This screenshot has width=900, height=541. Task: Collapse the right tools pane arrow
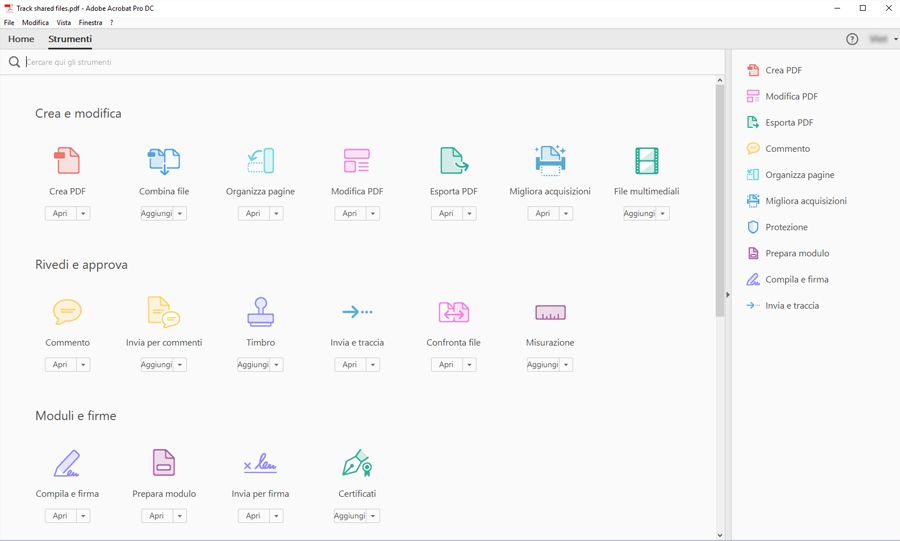click(x=727, y=295)
